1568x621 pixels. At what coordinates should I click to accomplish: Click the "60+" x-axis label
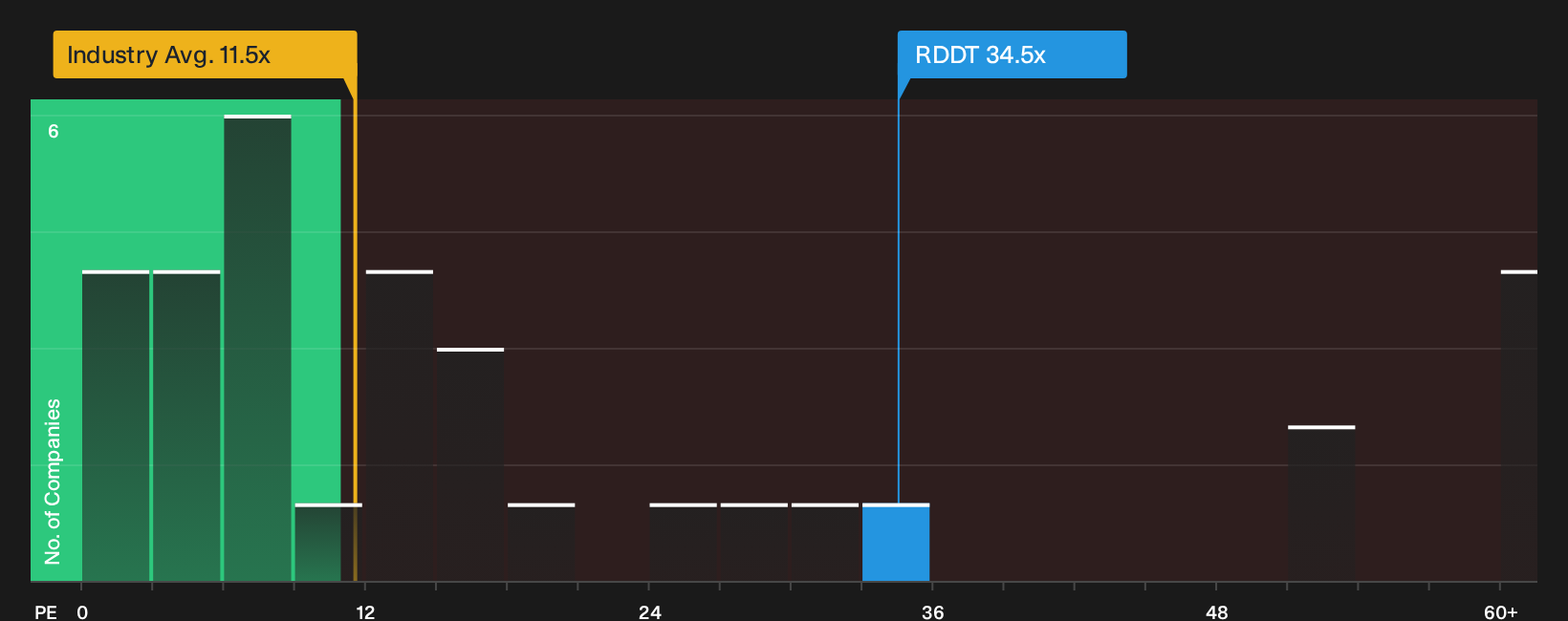pyautogui.click(x=1501, y=611)
